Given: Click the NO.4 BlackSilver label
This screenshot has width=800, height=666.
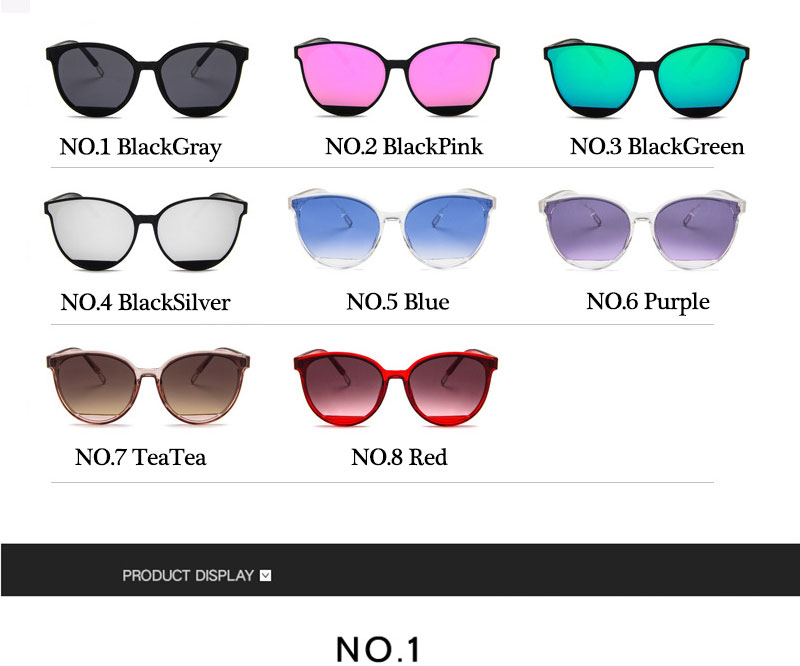Looking at the screenshot, I should [145, 302].
